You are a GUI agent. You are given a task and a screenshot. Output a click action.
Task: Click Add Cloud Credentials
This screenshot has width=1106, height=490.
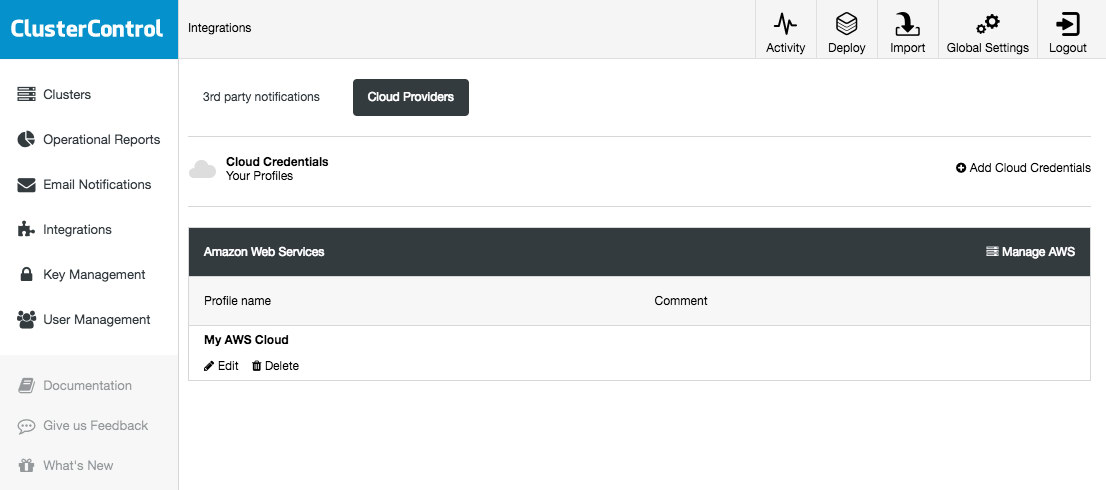click(1023, 168)
